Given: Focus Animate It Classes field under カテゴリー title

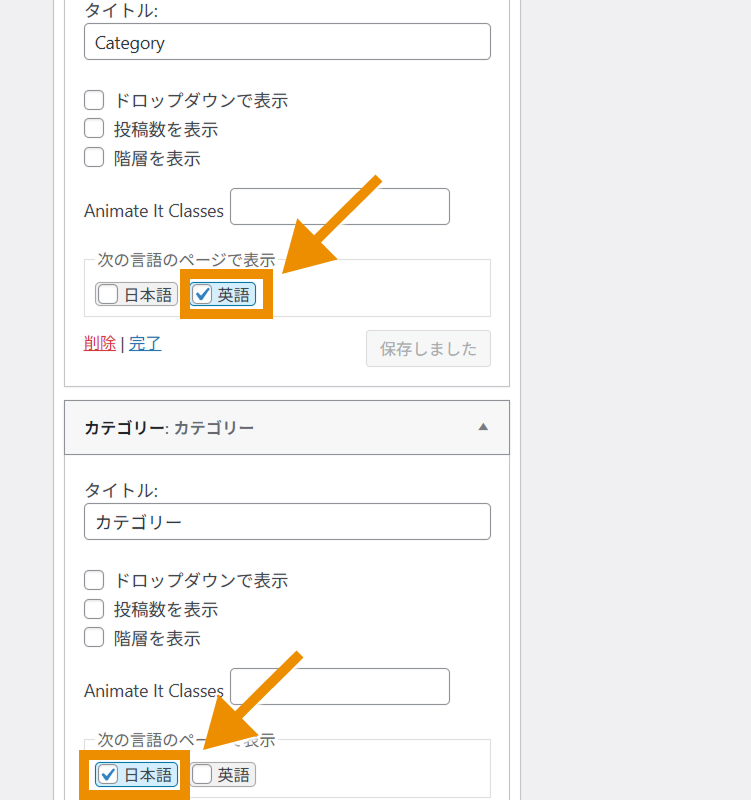Looking at the screenshot, I should point(340,687).
